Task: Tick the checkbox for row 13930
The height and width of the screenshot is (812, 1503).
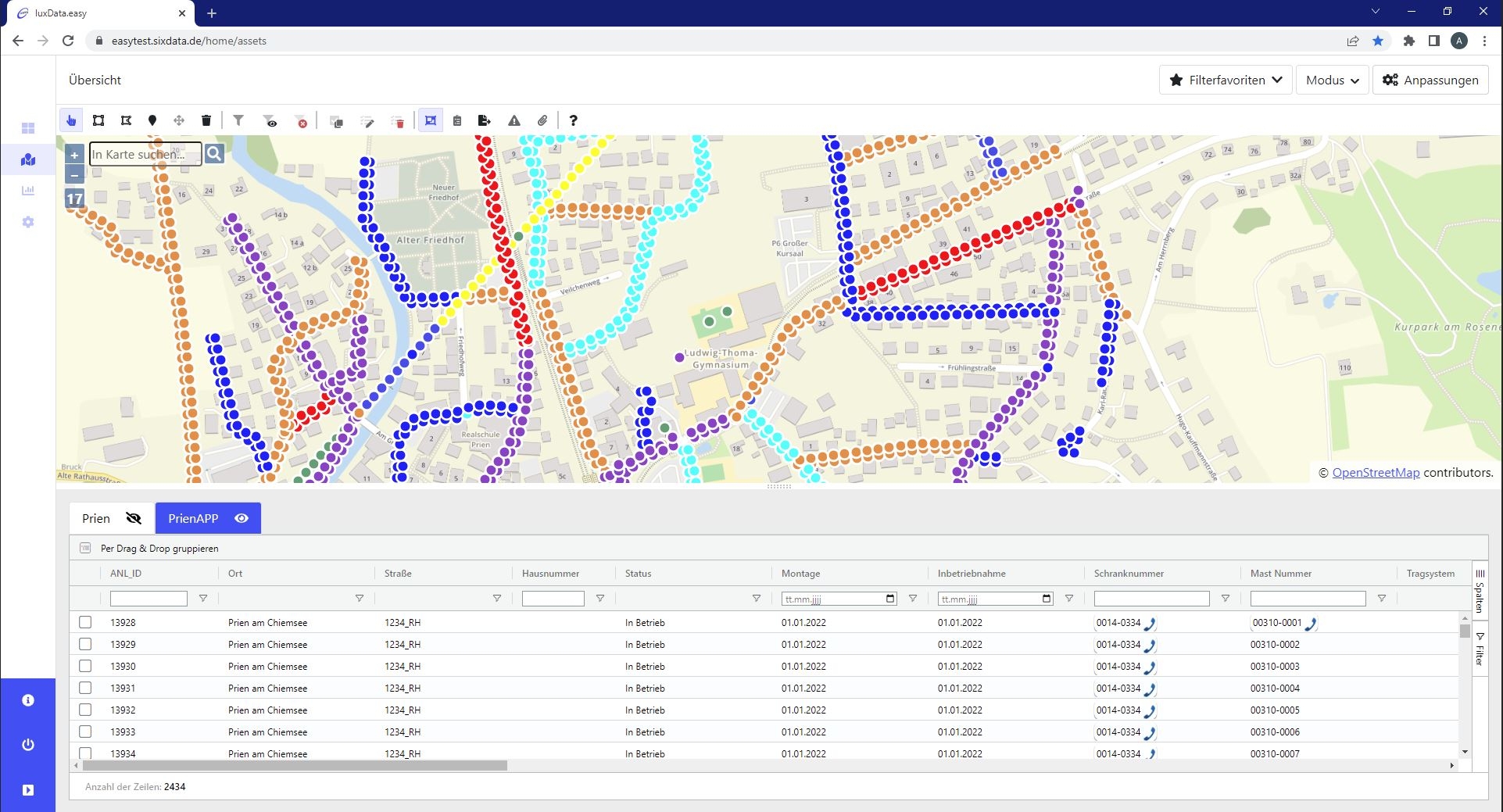Action: click(85, 667)
